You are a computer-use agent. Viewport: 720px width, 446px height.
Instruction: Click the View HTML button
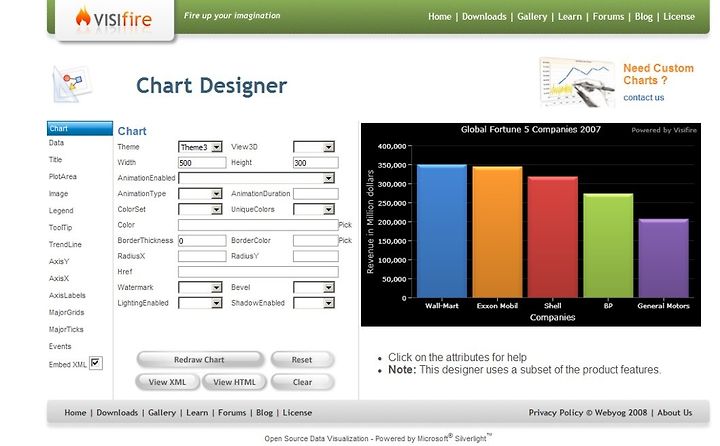235,382
